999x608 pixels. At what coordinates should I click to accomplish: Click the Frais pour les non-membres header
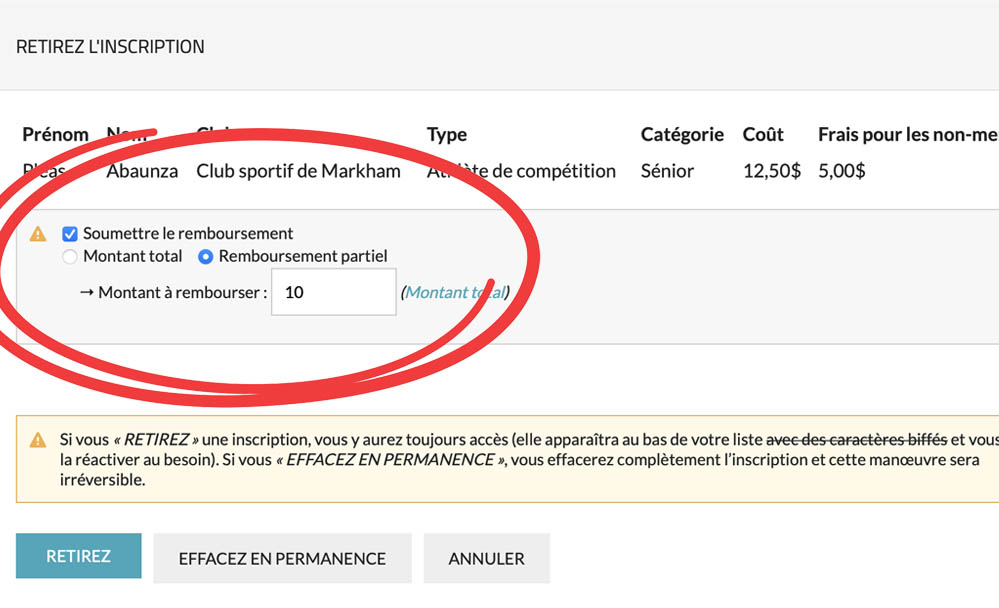[x=907, y=134]
